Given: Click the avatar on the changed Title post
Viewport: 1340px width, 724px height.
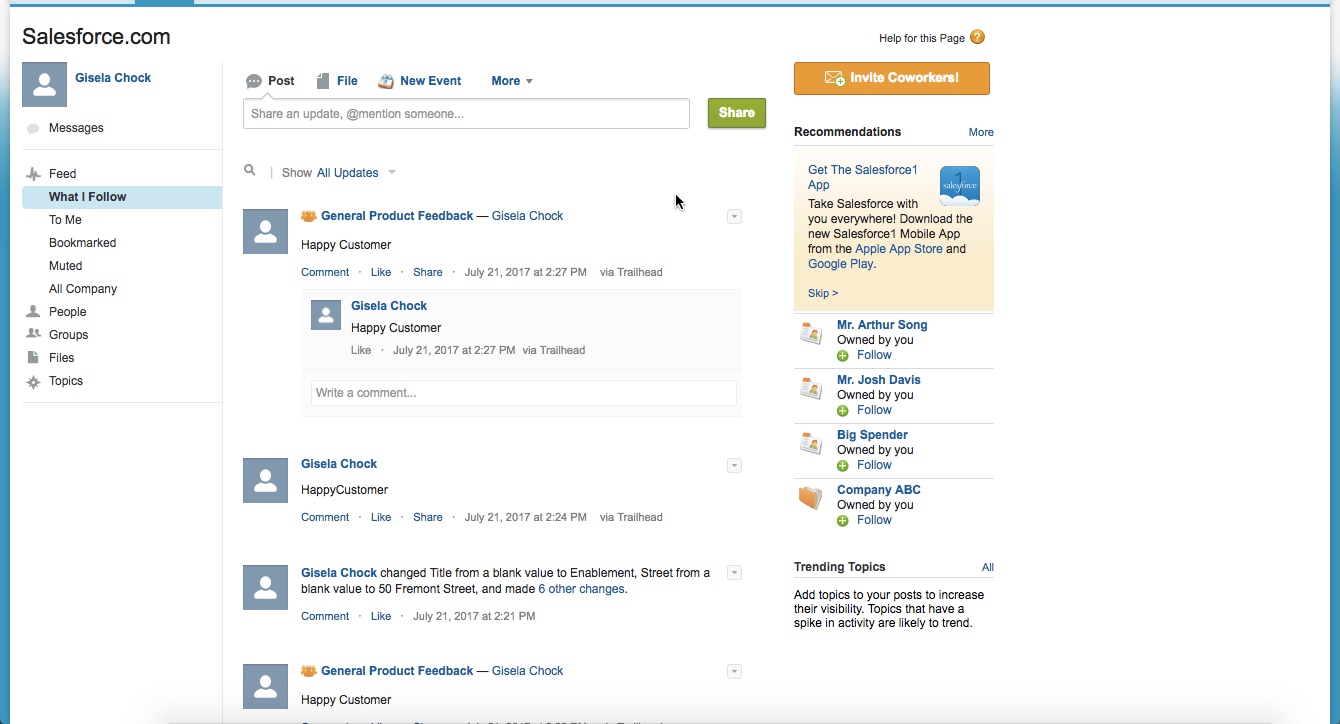Looking at the screenshot, I should (265, 588).
